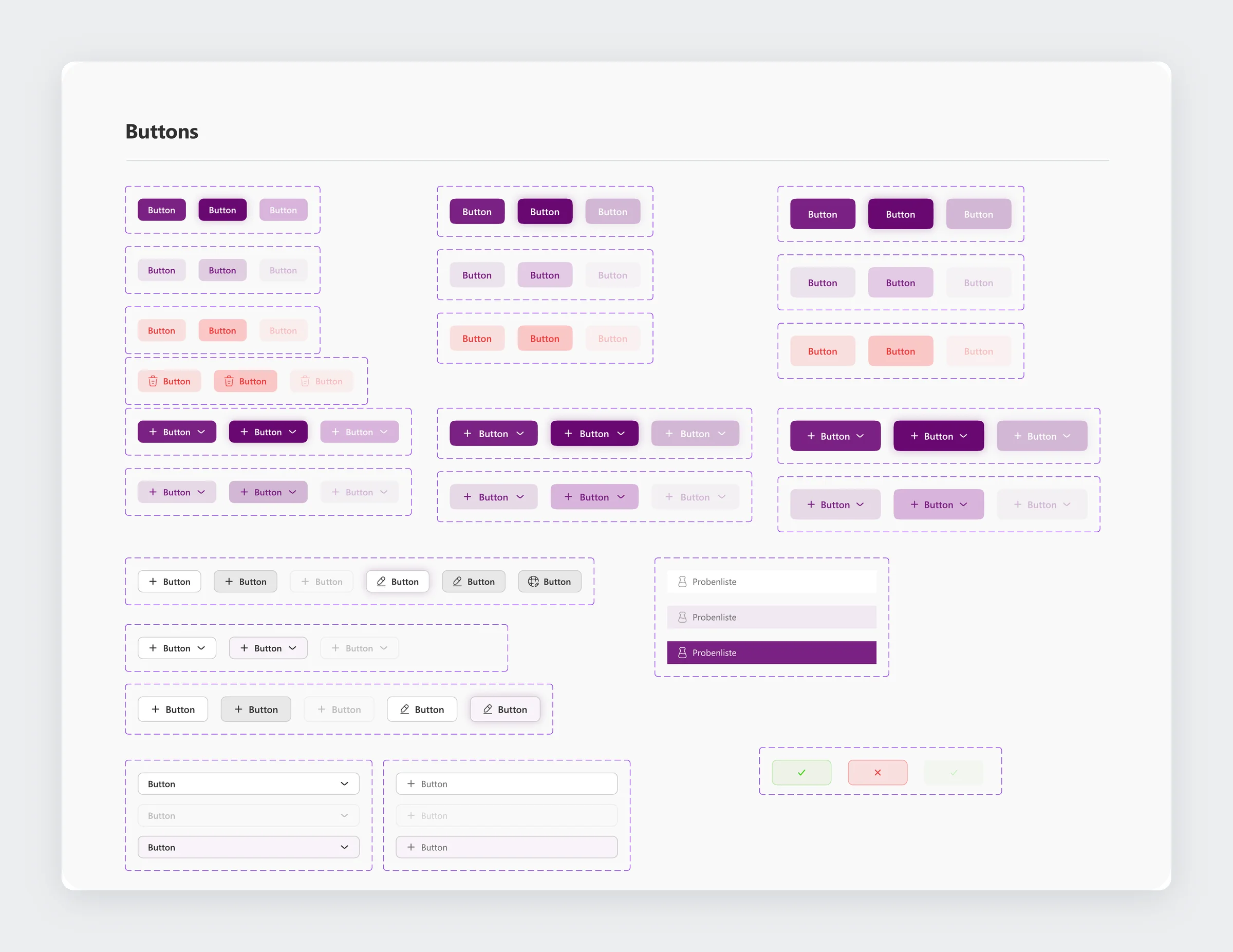Viewport: 1233px width, 952px height.
Task: Click chevron of the disabled full-width Button dropdown
Action: [344, 815]
